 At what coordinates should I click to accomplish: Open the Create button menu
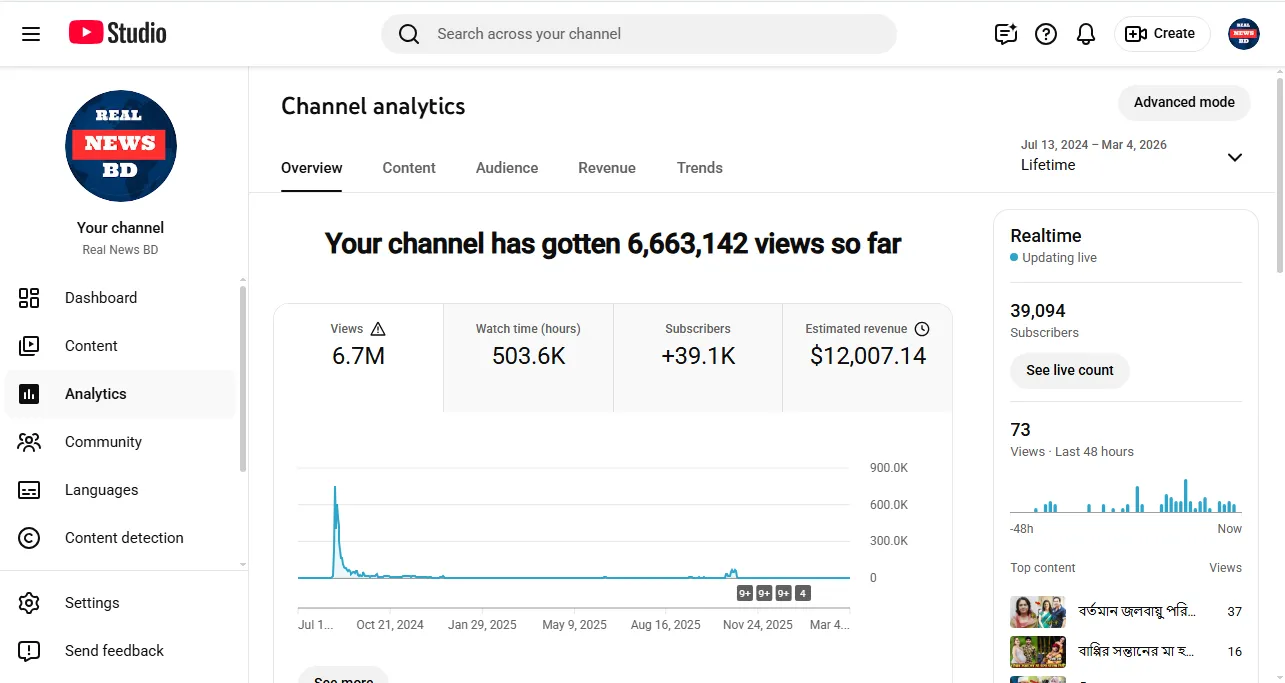[1162, 34]
